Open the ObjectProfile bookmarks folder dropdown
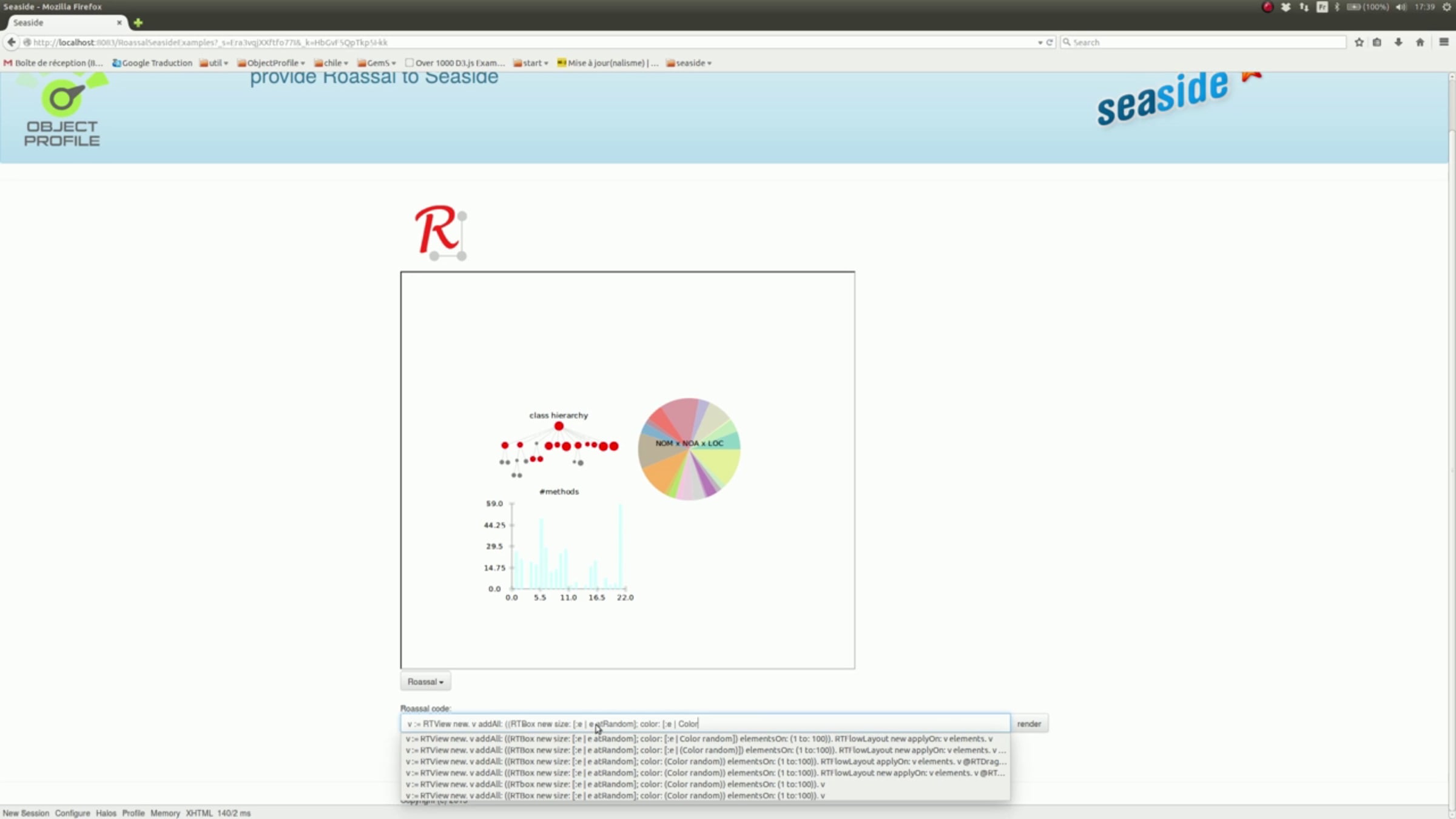The width and height of the screenshot is (1456, 819). (x=271, y=62)
